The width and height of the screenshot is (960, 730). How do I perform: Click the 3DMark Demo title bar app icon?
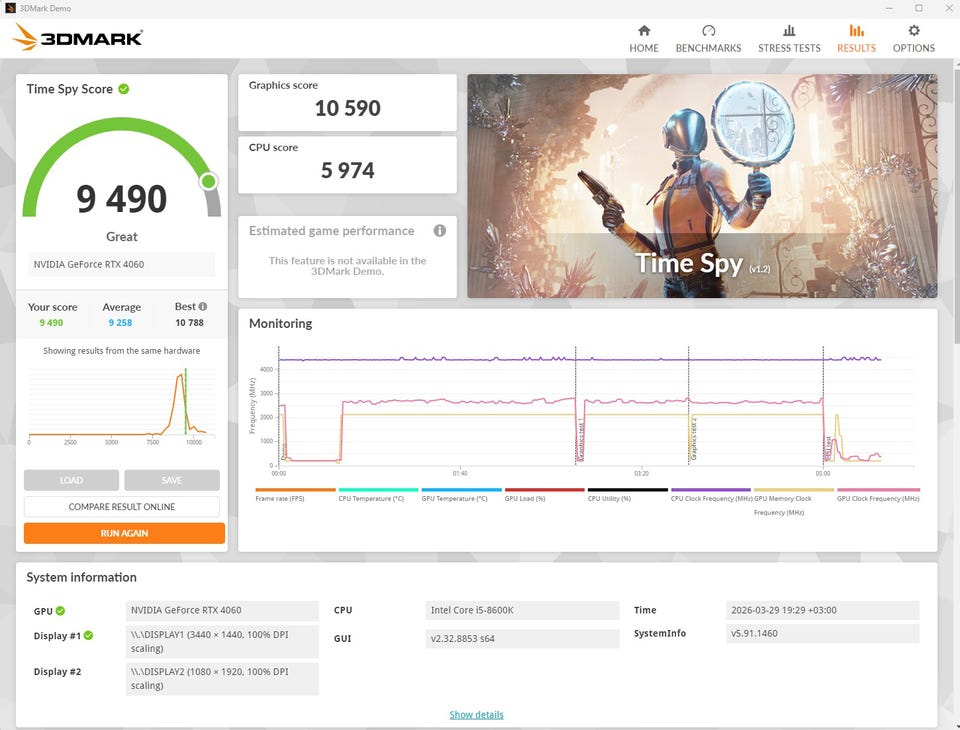pos(10,8)
